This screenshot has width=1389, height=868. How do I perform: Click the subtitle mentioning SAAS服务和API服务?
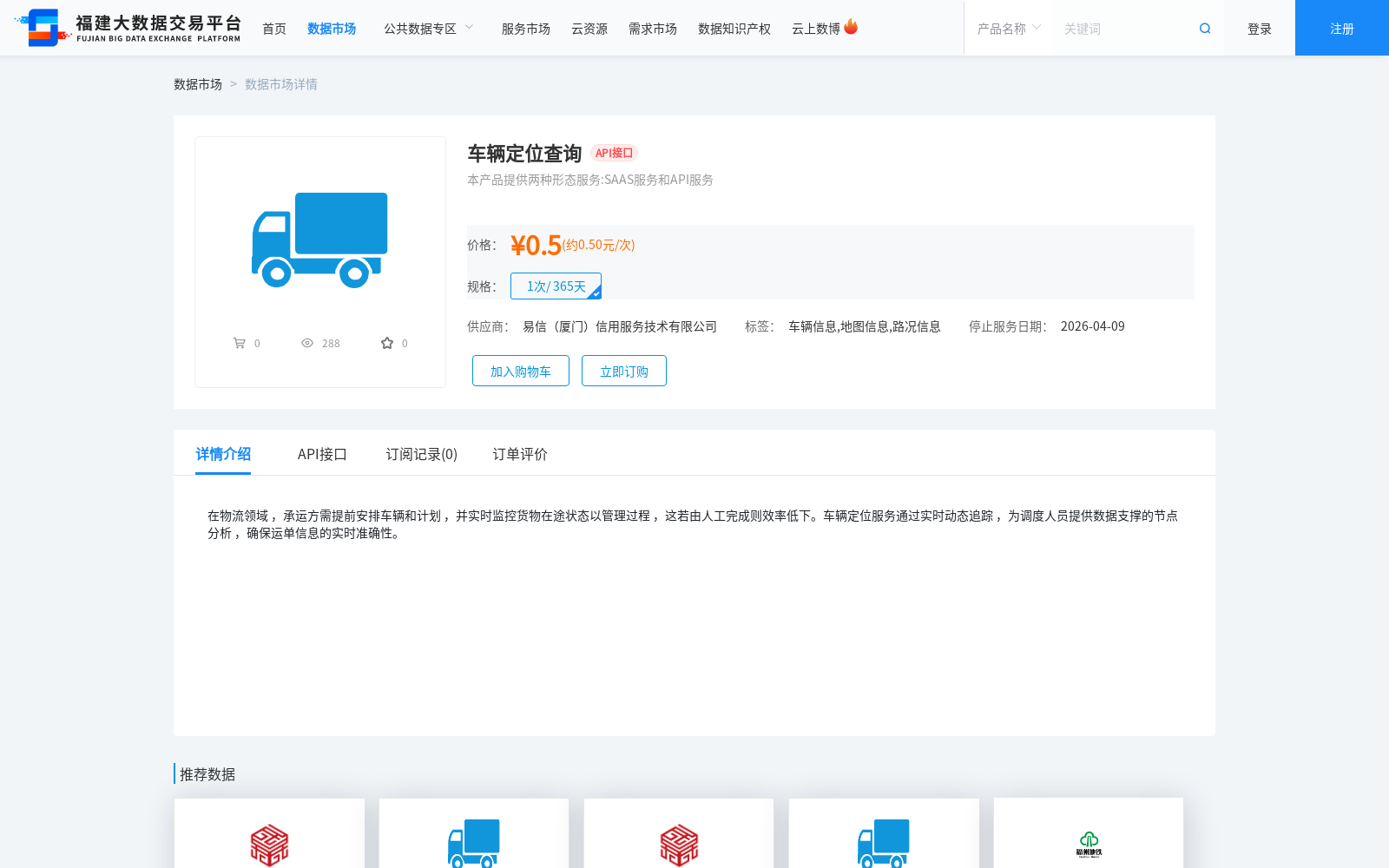tap(590, 180)
